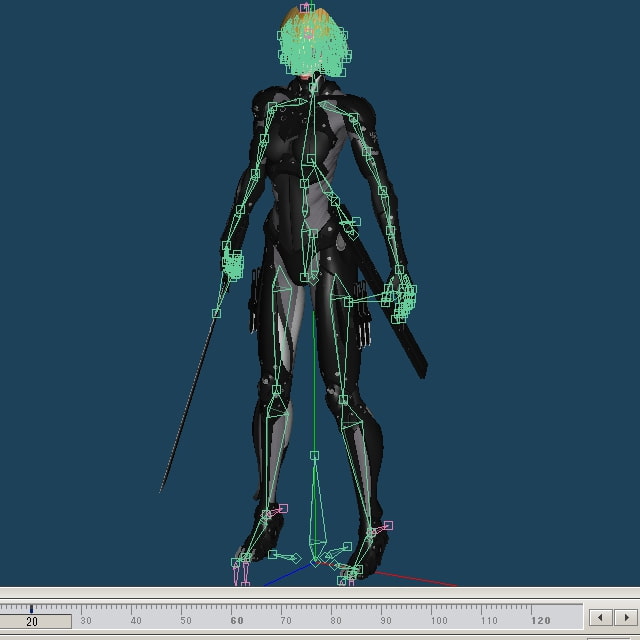Pick the knee bone handle on the right-side leg
640x640 pixels.
coord(343,400)
